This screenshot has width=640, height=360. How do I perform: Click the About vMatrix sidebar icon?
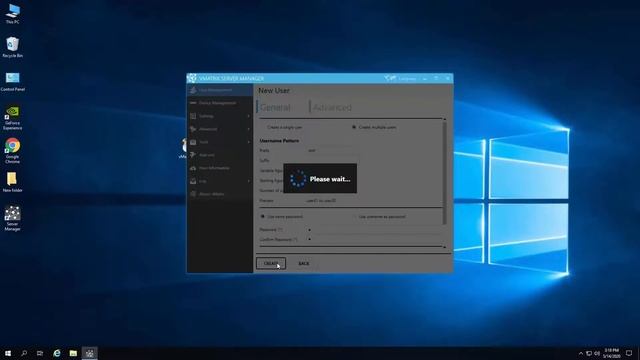tap(193, 194)
